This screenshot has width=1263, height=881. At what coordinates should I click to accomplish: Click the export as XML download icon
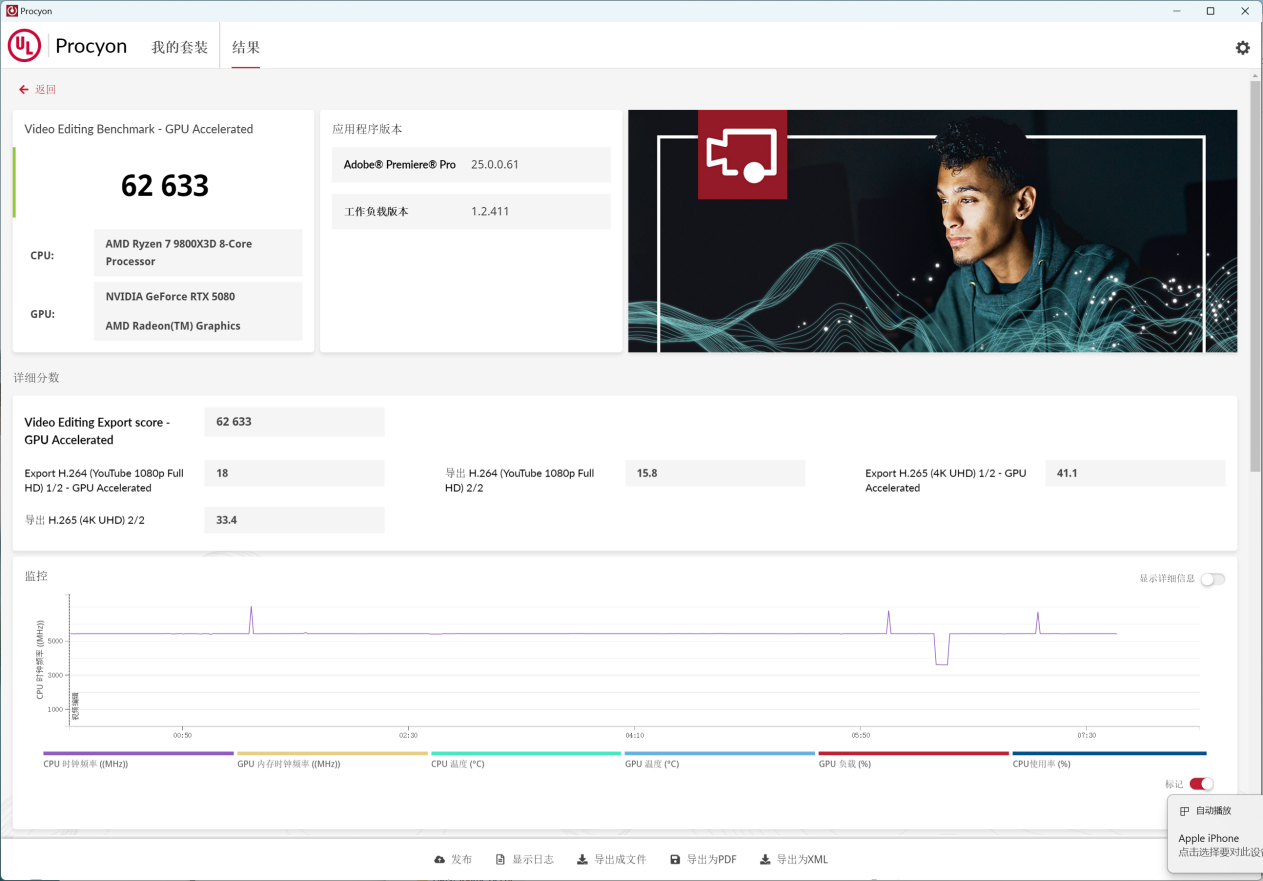[765, 860]
